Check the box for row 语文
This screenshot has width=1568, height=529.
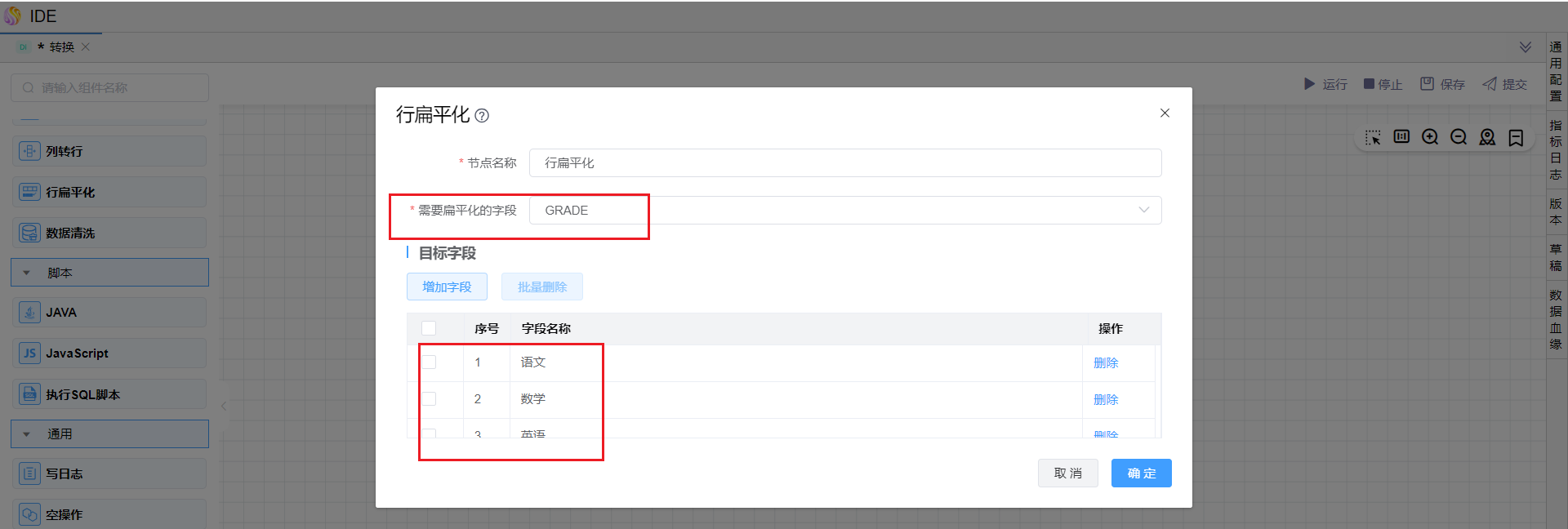(429, 362)
